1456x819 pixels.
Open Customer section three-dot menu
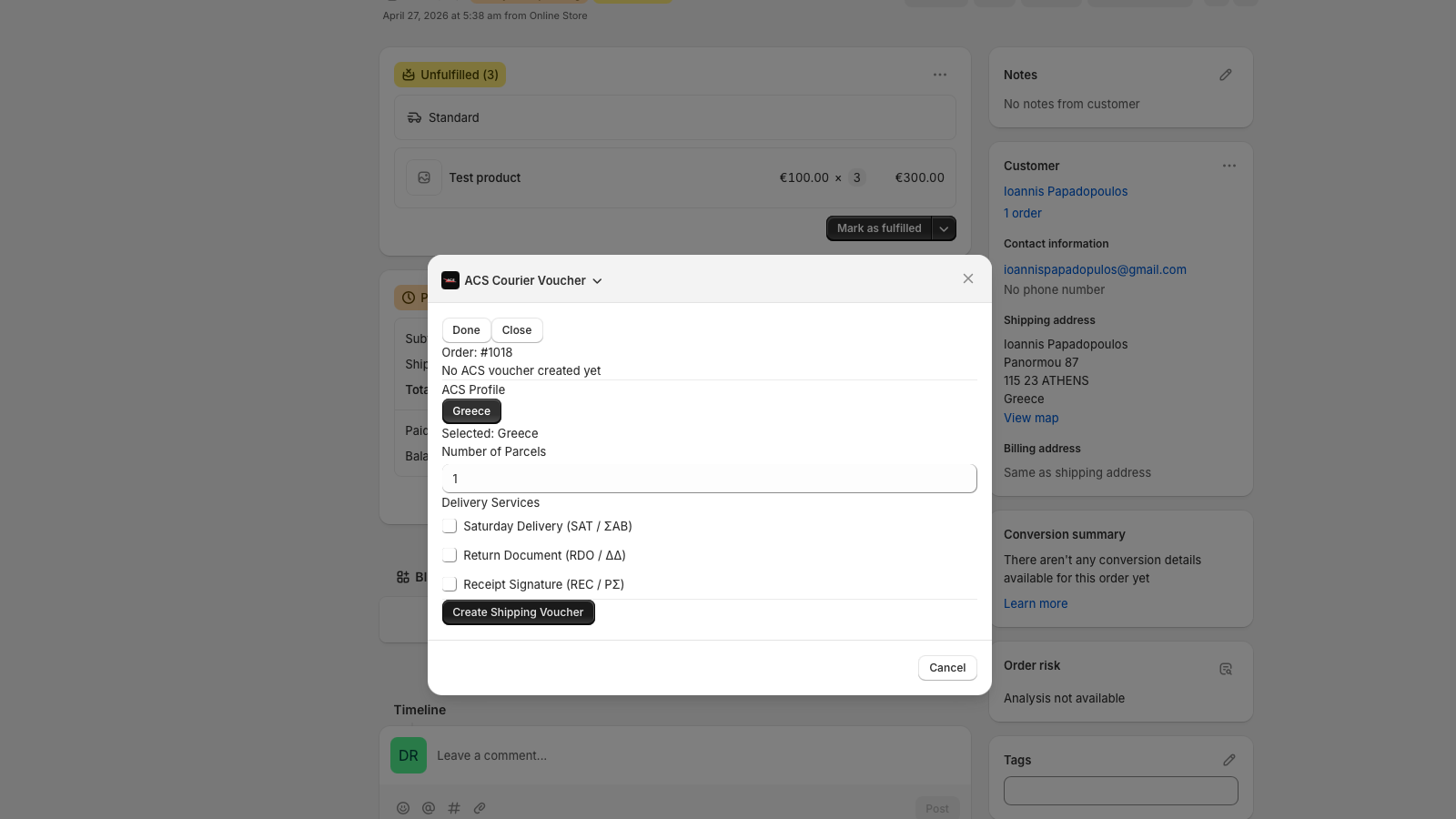pos(1229,166)
